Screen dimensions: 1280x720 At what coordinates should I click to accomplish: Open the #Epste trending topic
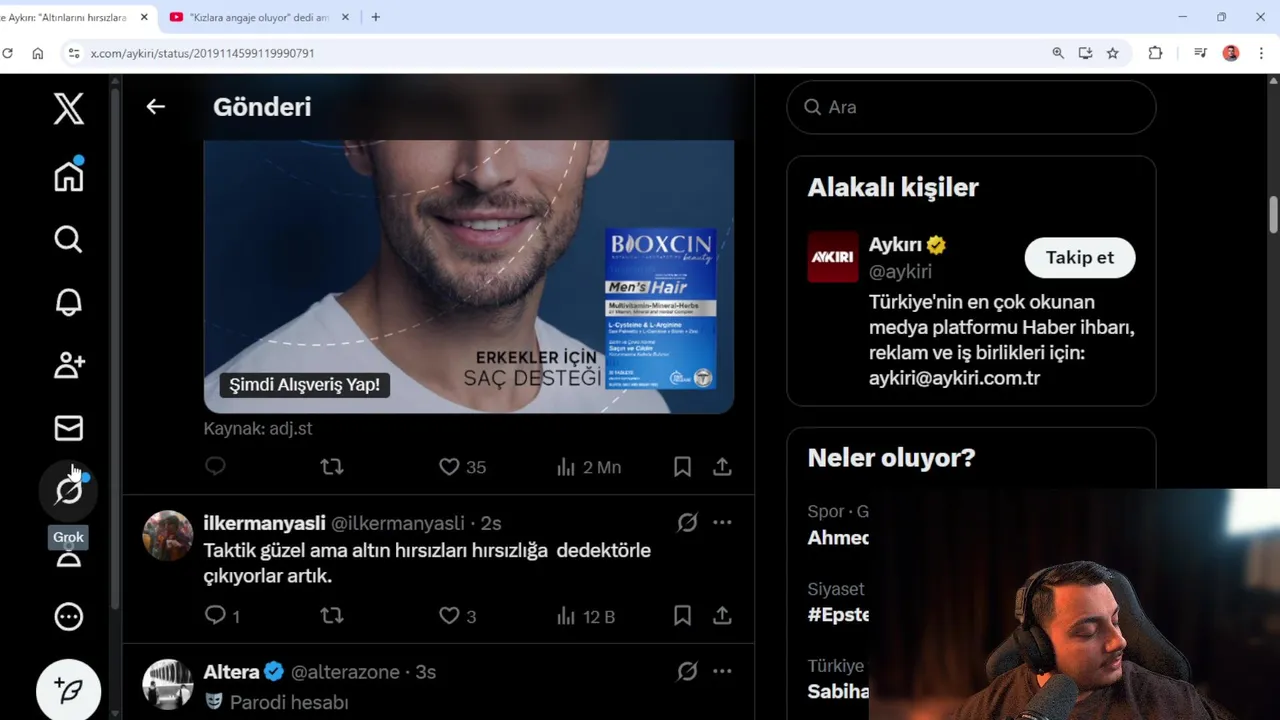838,615
